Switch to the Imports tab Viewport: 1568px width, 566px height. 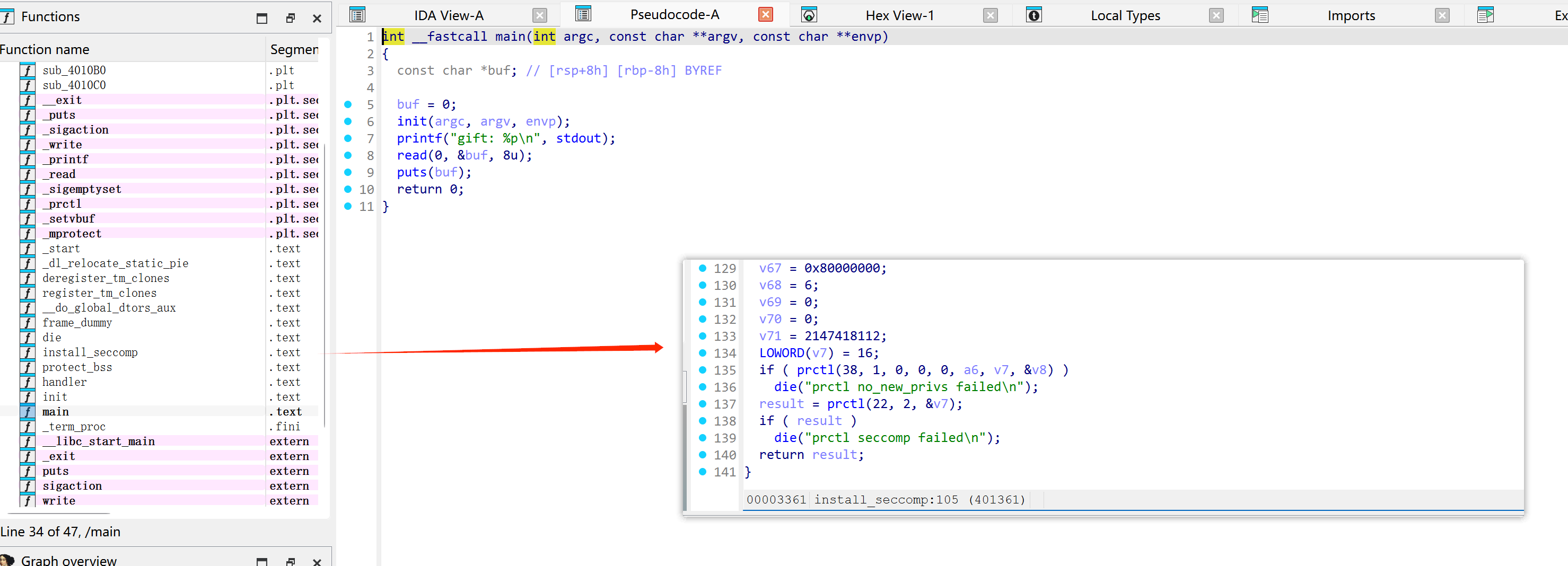1351,15
